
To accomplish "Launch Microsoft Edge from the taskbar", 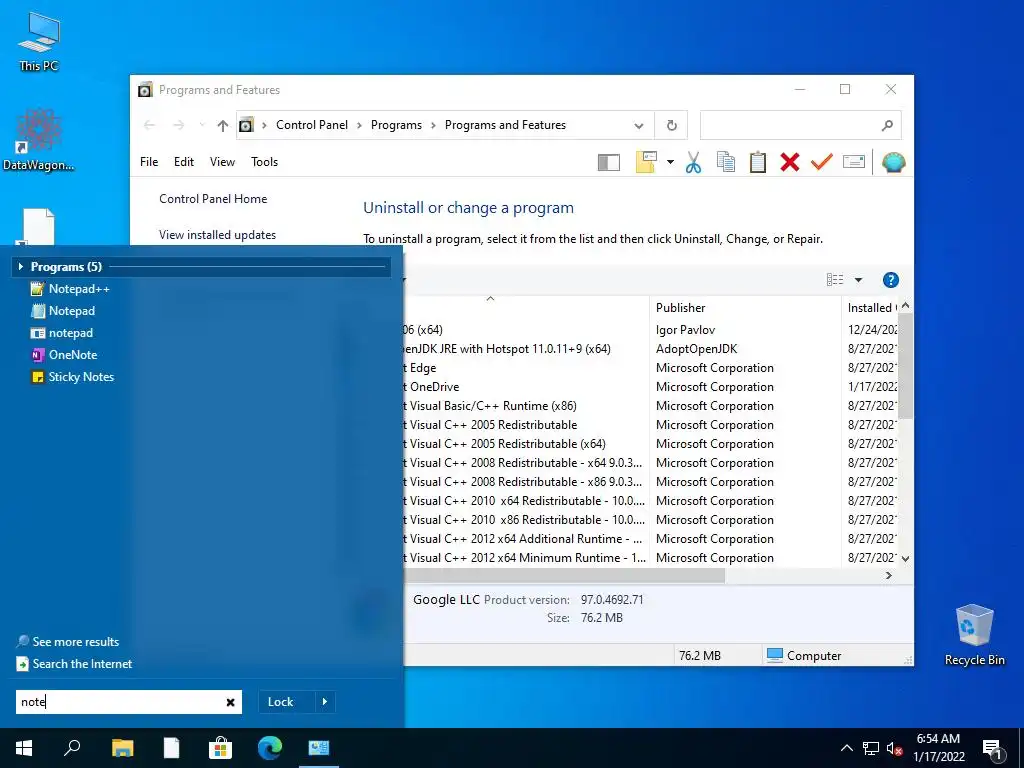I will click(270, 748).
